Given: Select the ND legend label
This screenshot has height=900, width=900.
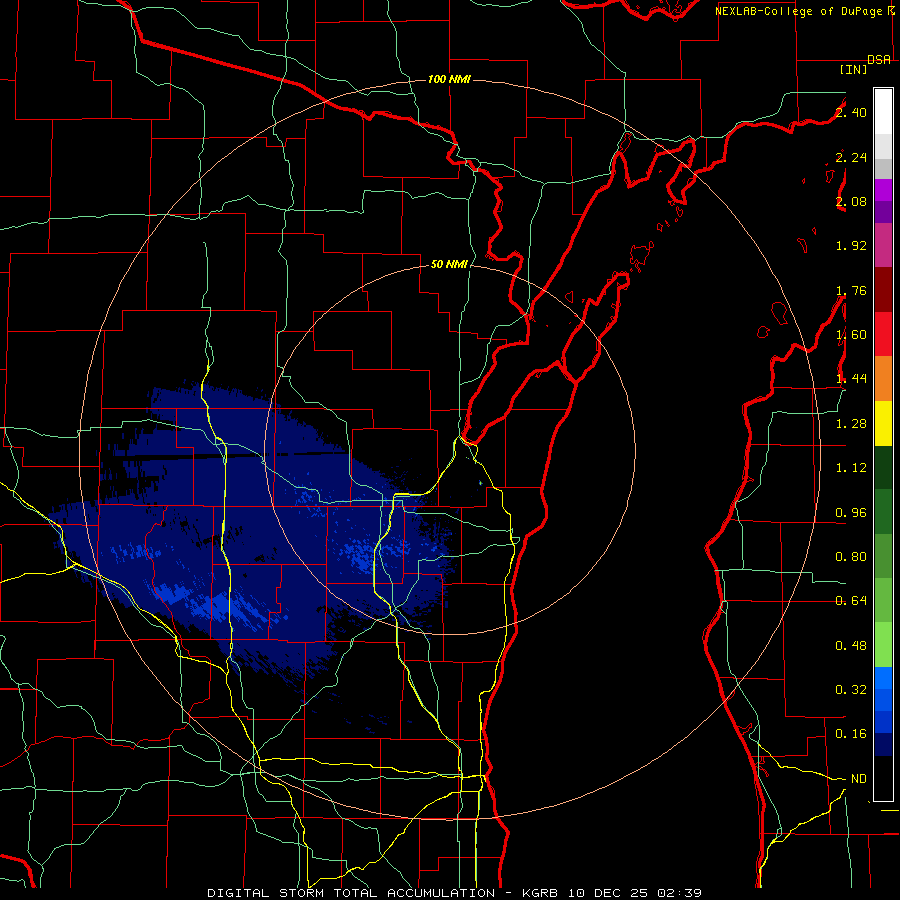Looking at the screenshot, I should (x=859, y=779).
